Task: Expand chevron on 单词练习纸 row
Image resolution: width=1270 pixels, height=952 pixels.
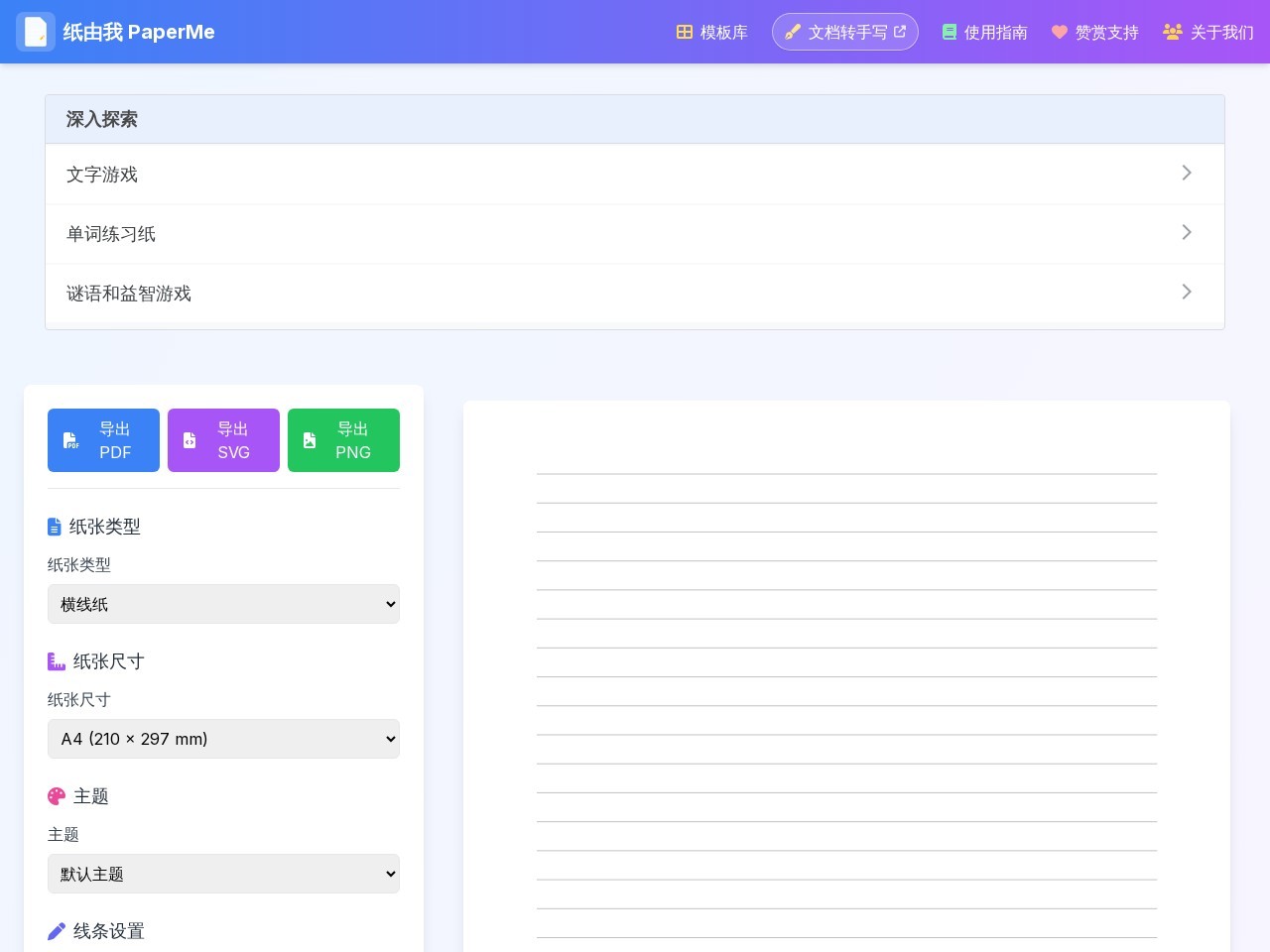Action: point(1187,232)
